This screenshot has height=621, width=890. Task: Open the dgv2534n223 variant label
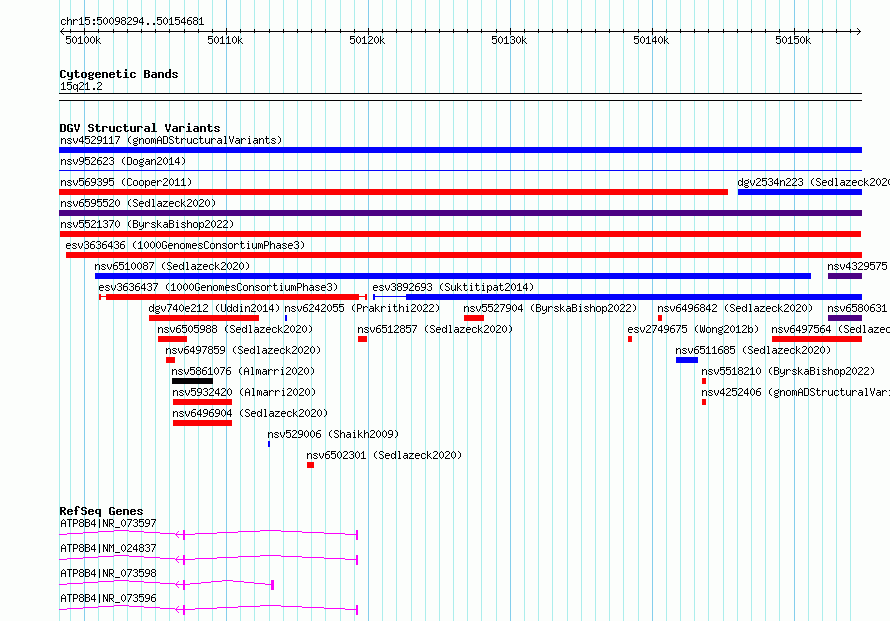813,182
